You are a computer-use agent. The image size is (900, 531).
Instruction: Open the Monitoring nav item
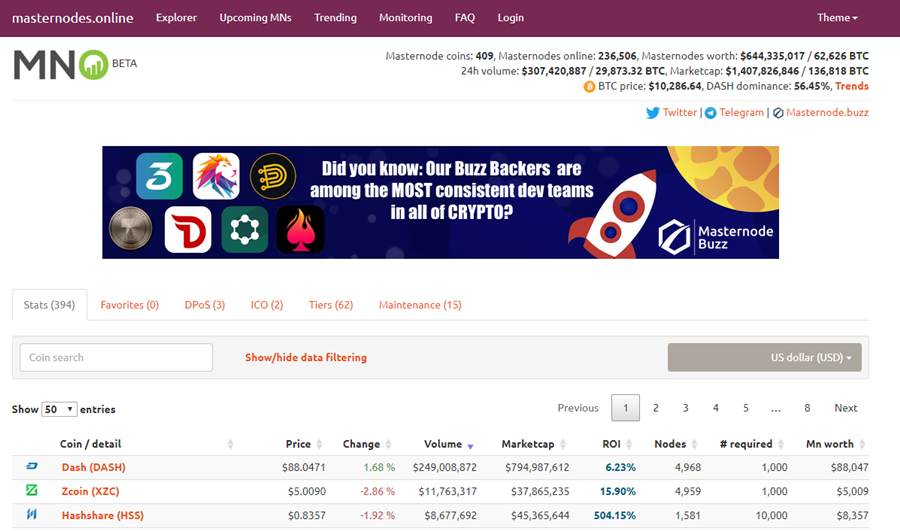(x=405, y=18)
